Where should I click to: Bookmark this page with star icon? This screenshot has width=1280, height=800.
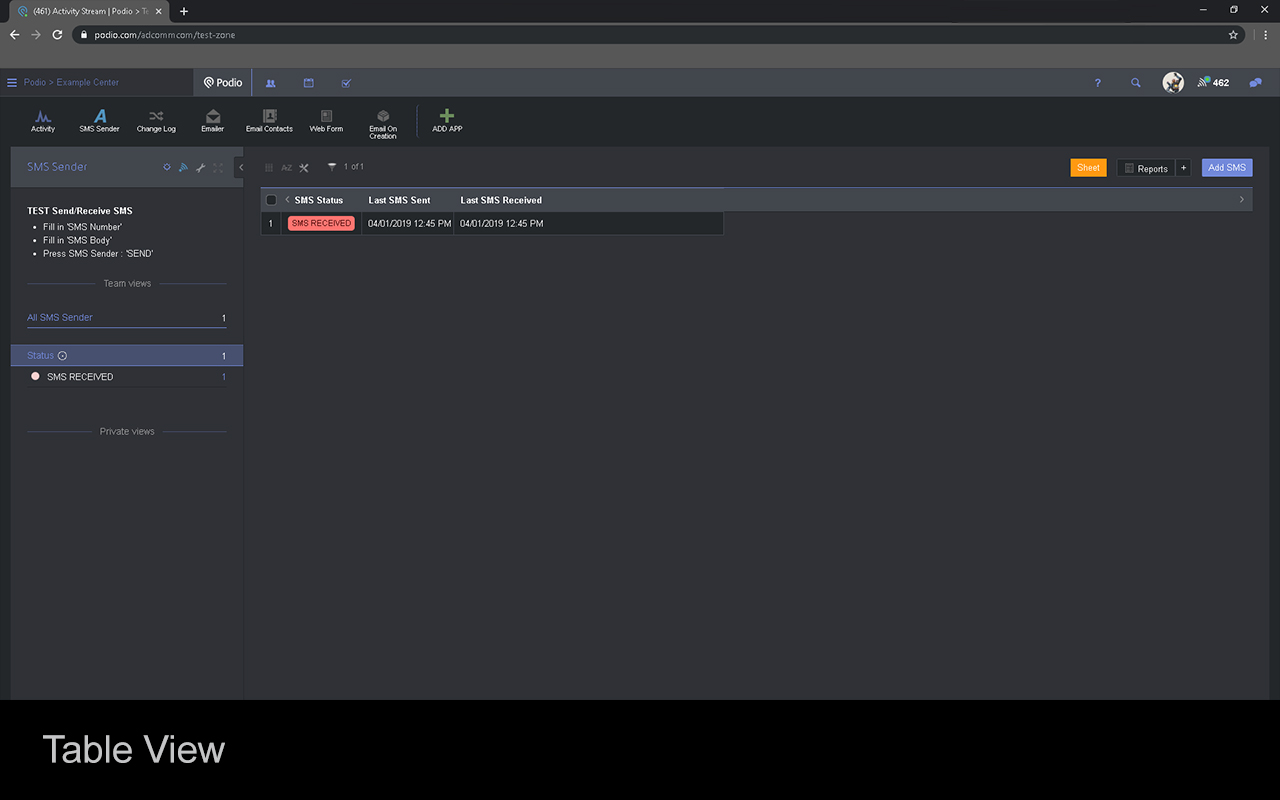tap(1233, 34)
